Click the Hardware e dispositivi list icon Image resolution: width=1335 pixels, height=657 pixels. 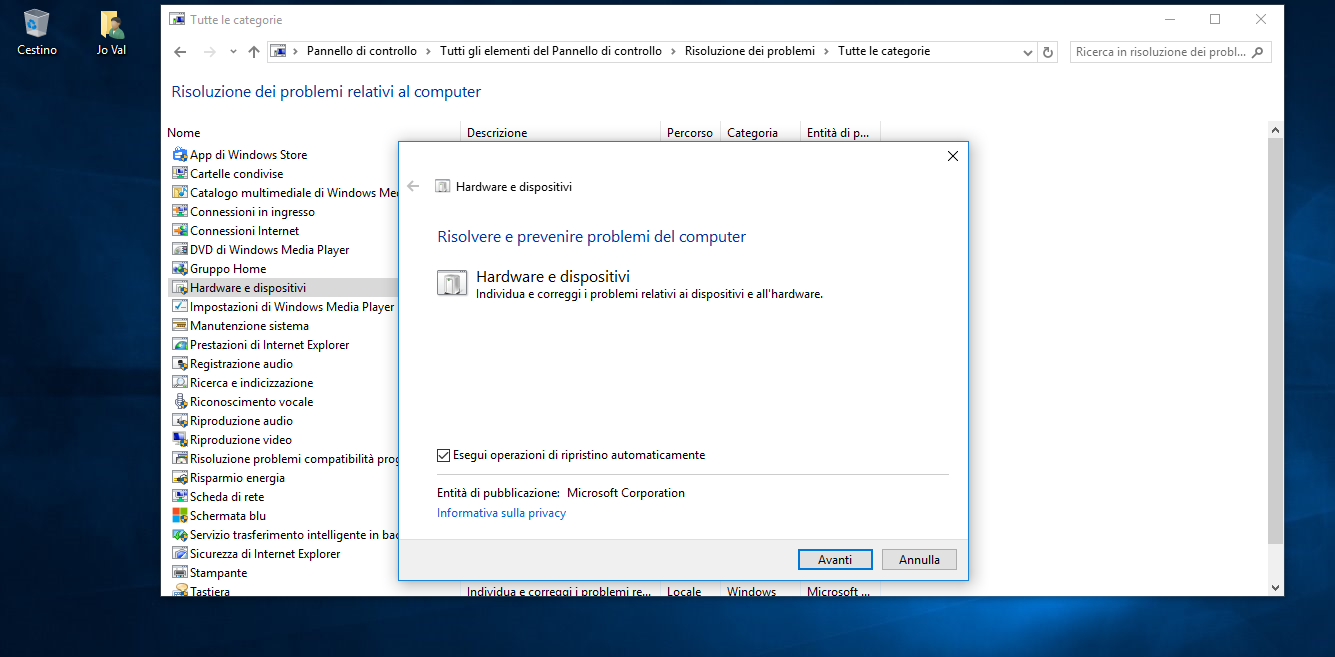pos(180,288)
